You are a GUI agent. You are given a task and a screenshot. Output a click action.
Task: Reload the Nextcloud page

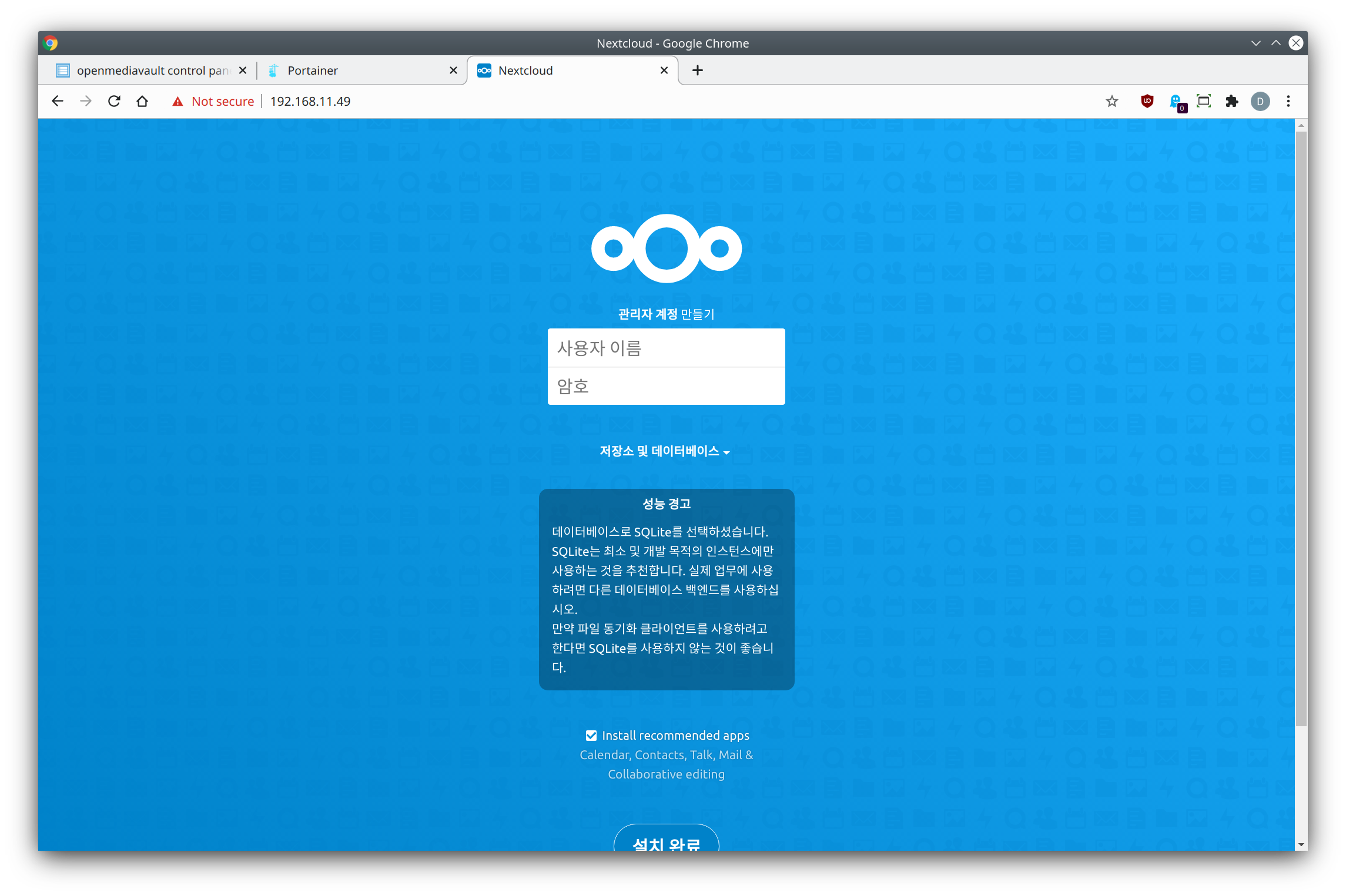[x=114, y=101]
